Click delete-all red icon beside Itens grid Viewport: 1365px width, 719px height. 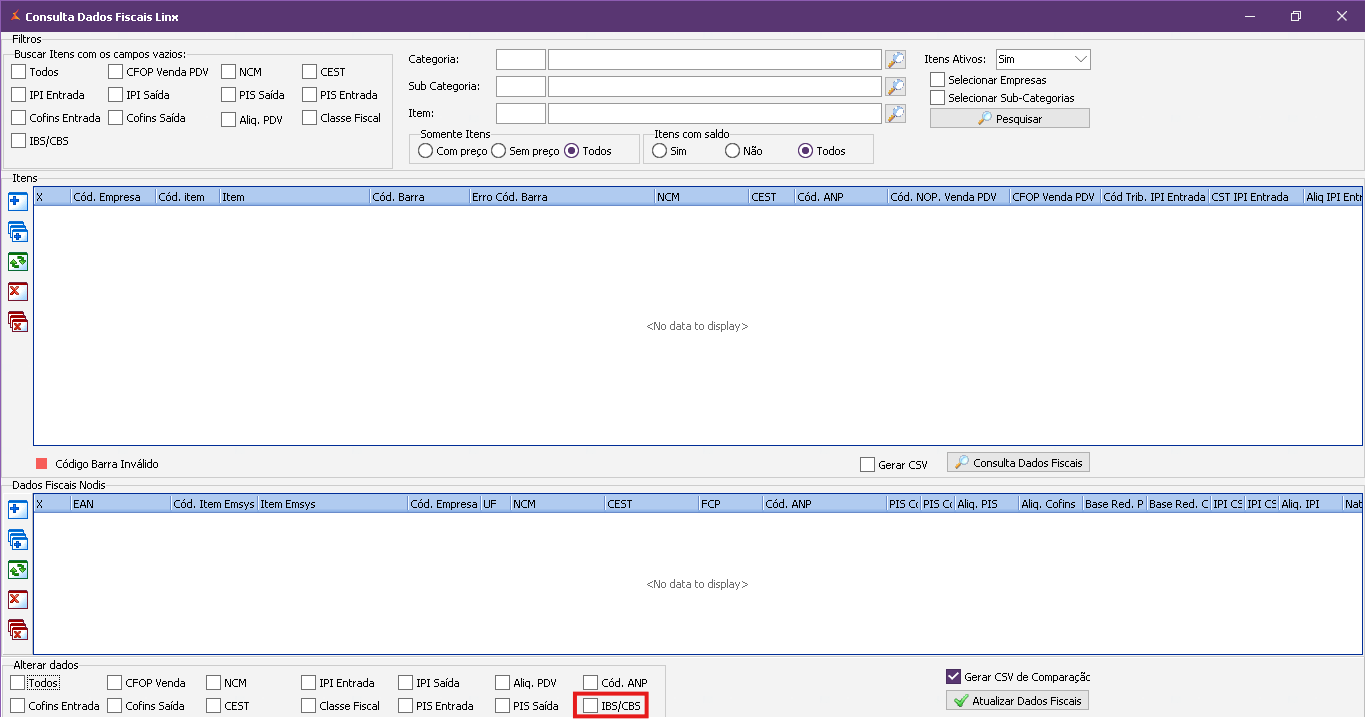[x=17, y=321]
